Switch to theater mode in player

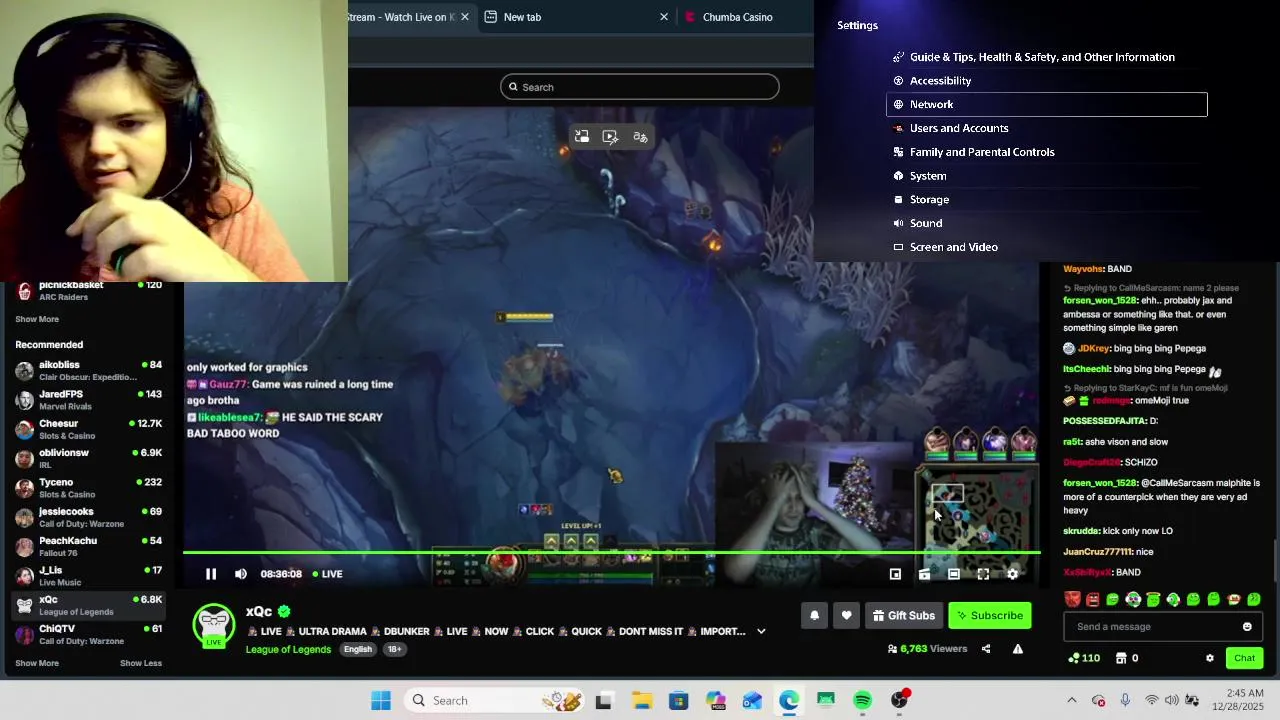(x=954, y=574)
